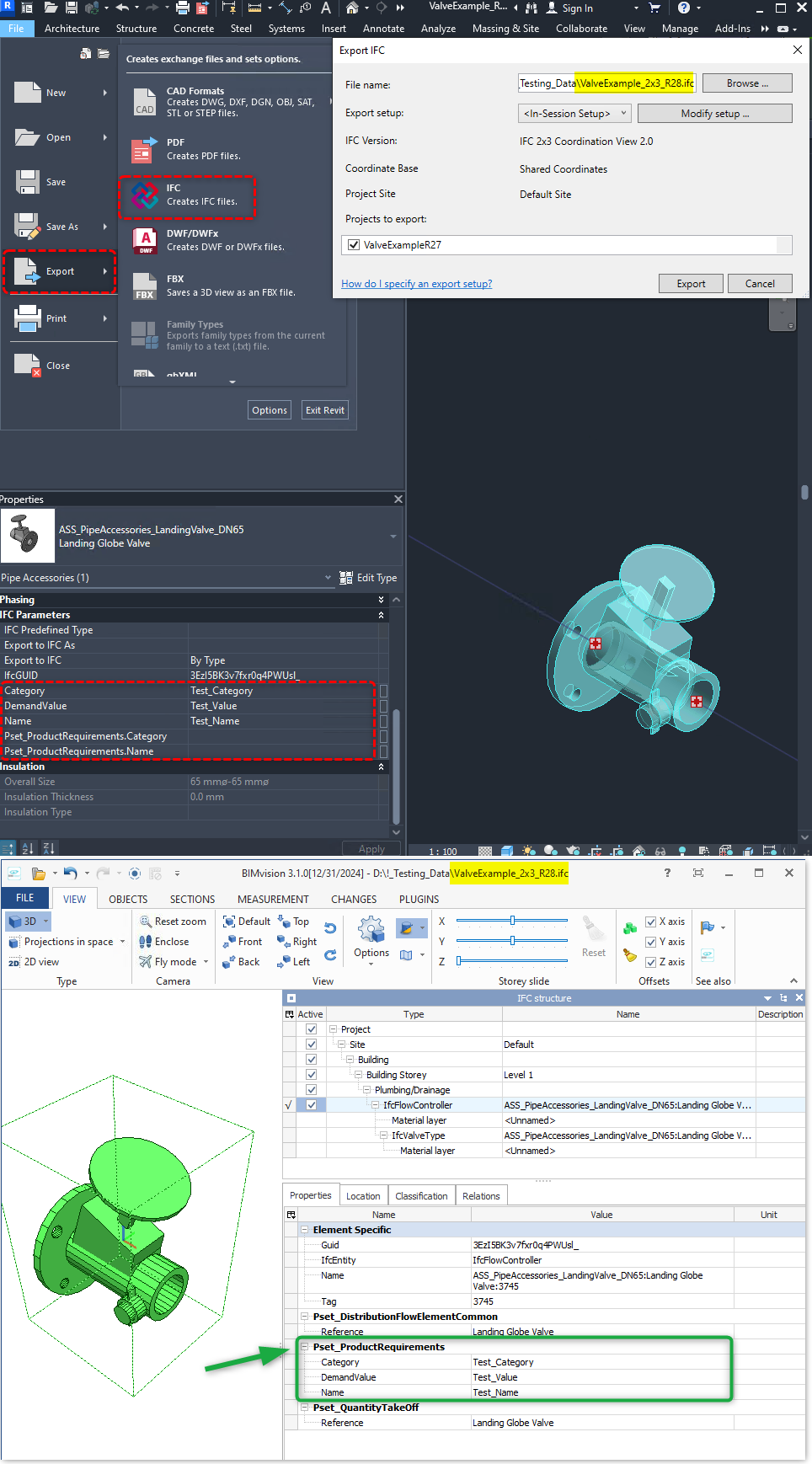This screenshot has height=1464, width=812.
Task: Click the File name input field
Action: pyautogui.click(x=606, y=83)
